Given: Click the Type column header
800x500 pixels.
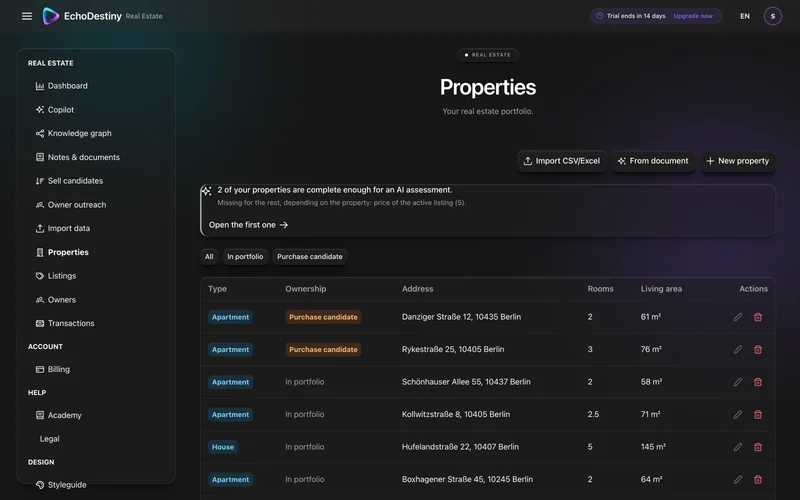Looking at the screenshot, I should tap(217, 289).
